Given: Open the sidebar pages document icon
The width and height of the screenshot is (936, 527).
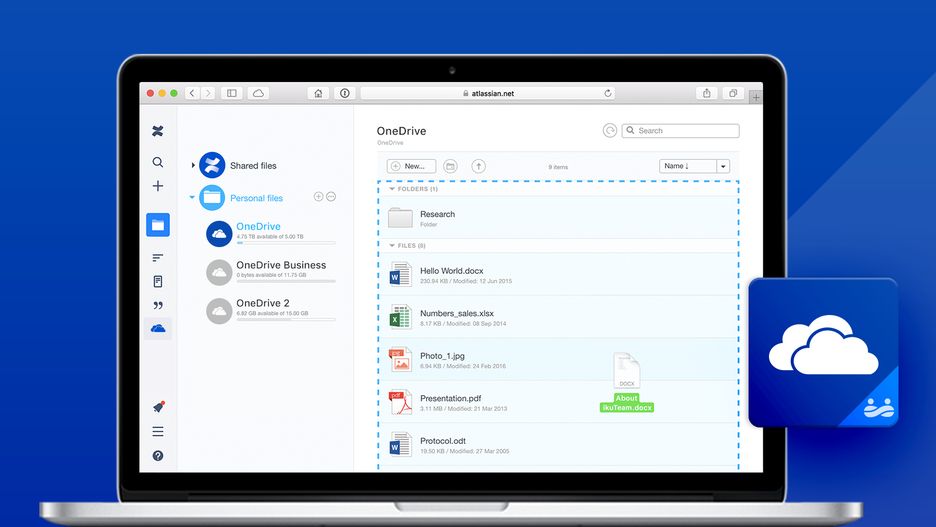Looking at the screenshot, I should (x=158, y=281).
